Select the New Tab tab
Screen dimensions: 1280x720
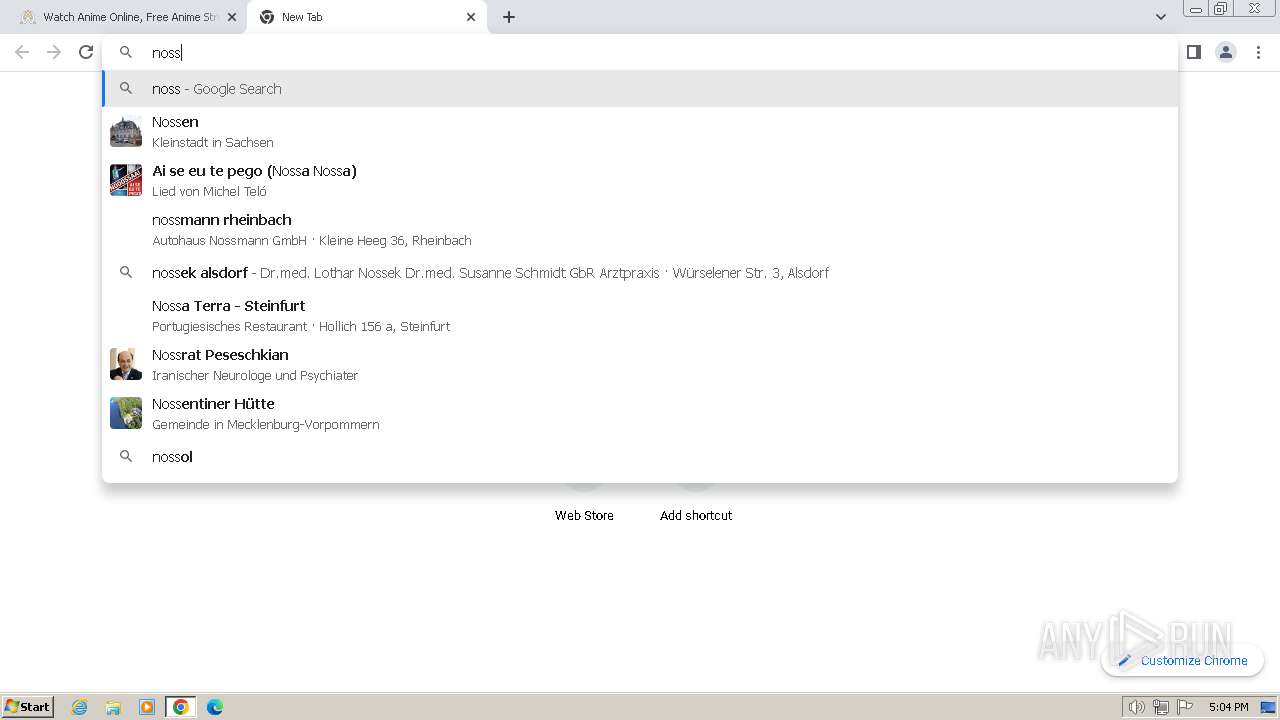pos(367,17)
